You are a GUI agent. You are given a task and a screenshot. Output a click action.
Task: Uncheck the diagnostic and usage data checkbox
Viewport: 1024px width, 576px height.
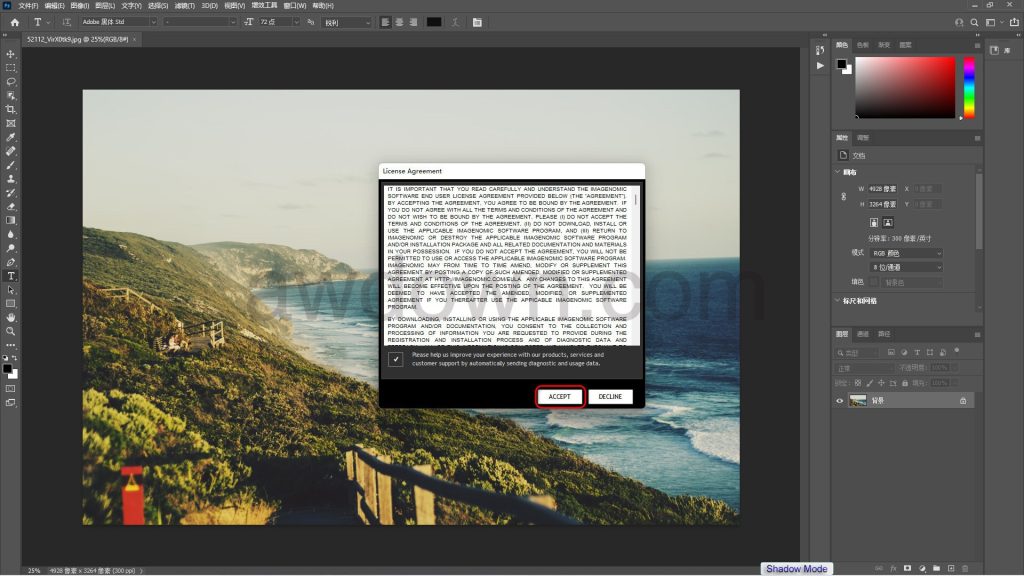[x=396, y=359]
